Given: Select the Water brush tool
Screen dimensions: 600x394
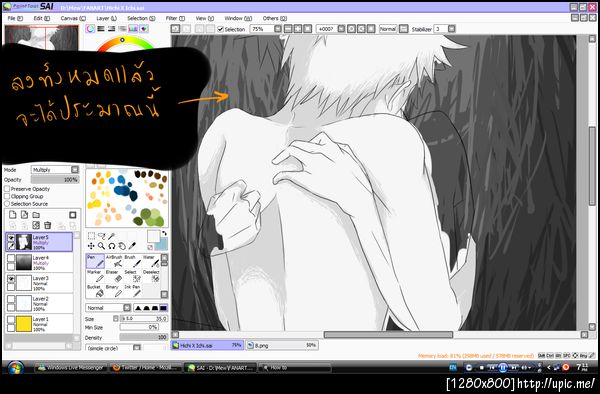Looking at the screenshot, I should (151, 260).
